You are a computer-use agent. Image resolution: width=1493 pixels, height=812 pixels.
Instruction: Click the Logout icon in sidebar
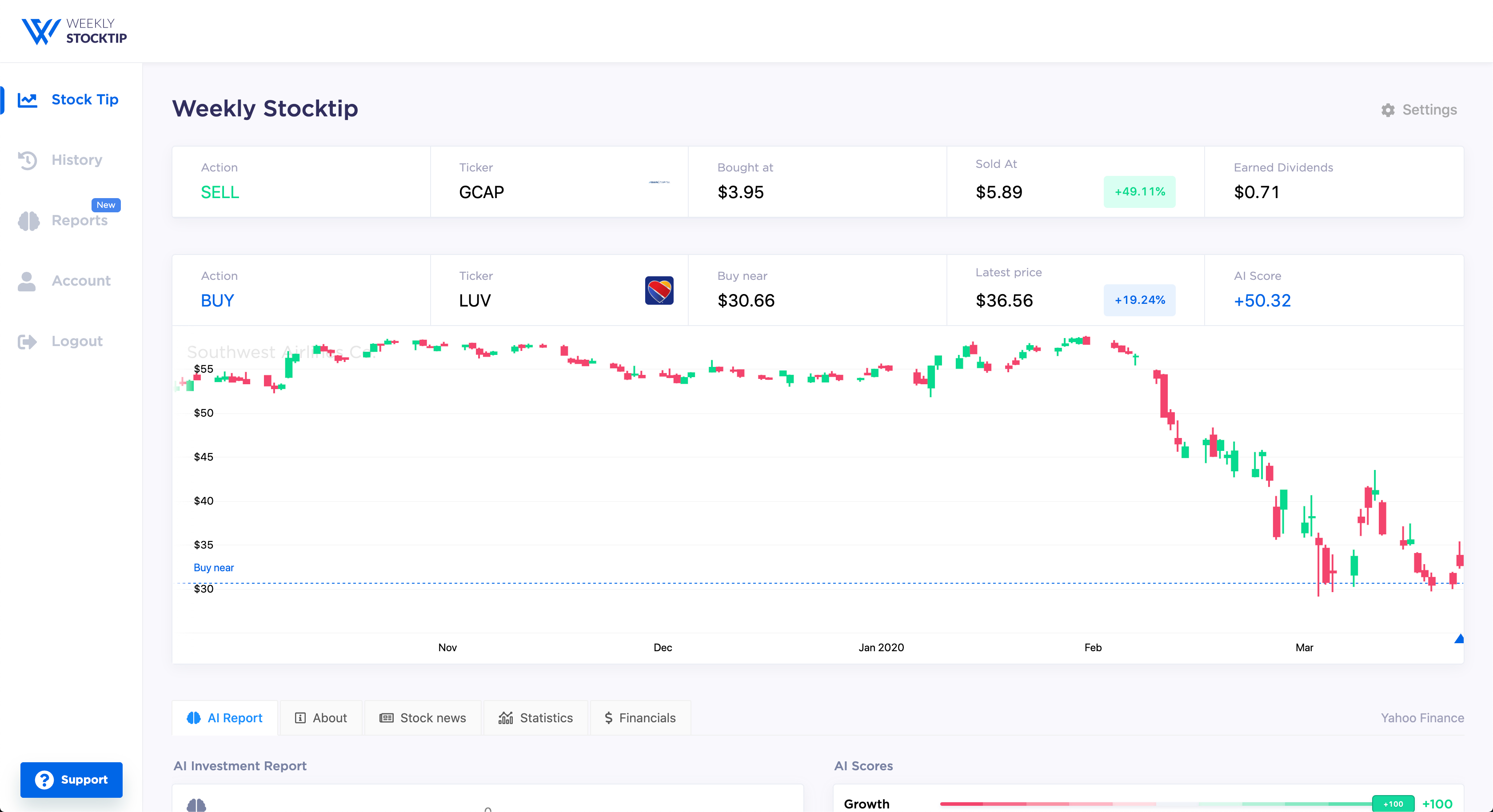click(x=27, y=341)
